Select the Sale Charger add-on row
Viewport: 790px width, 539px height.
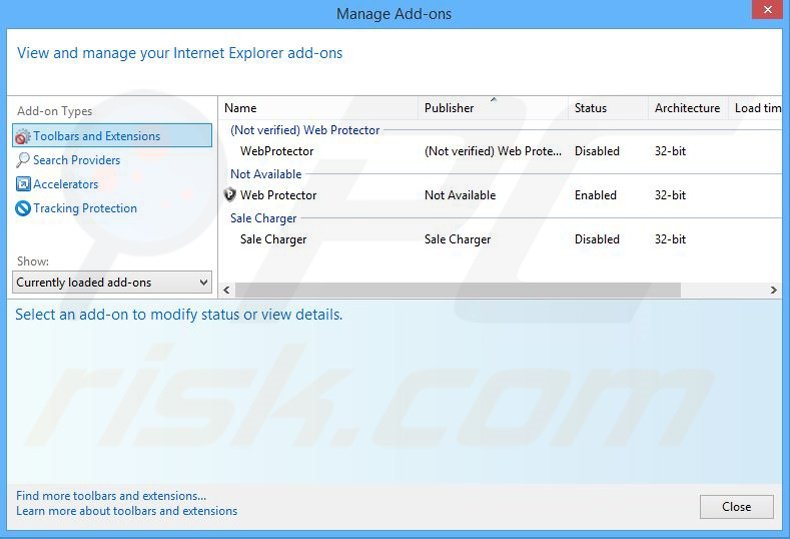(x=501, y=239)
